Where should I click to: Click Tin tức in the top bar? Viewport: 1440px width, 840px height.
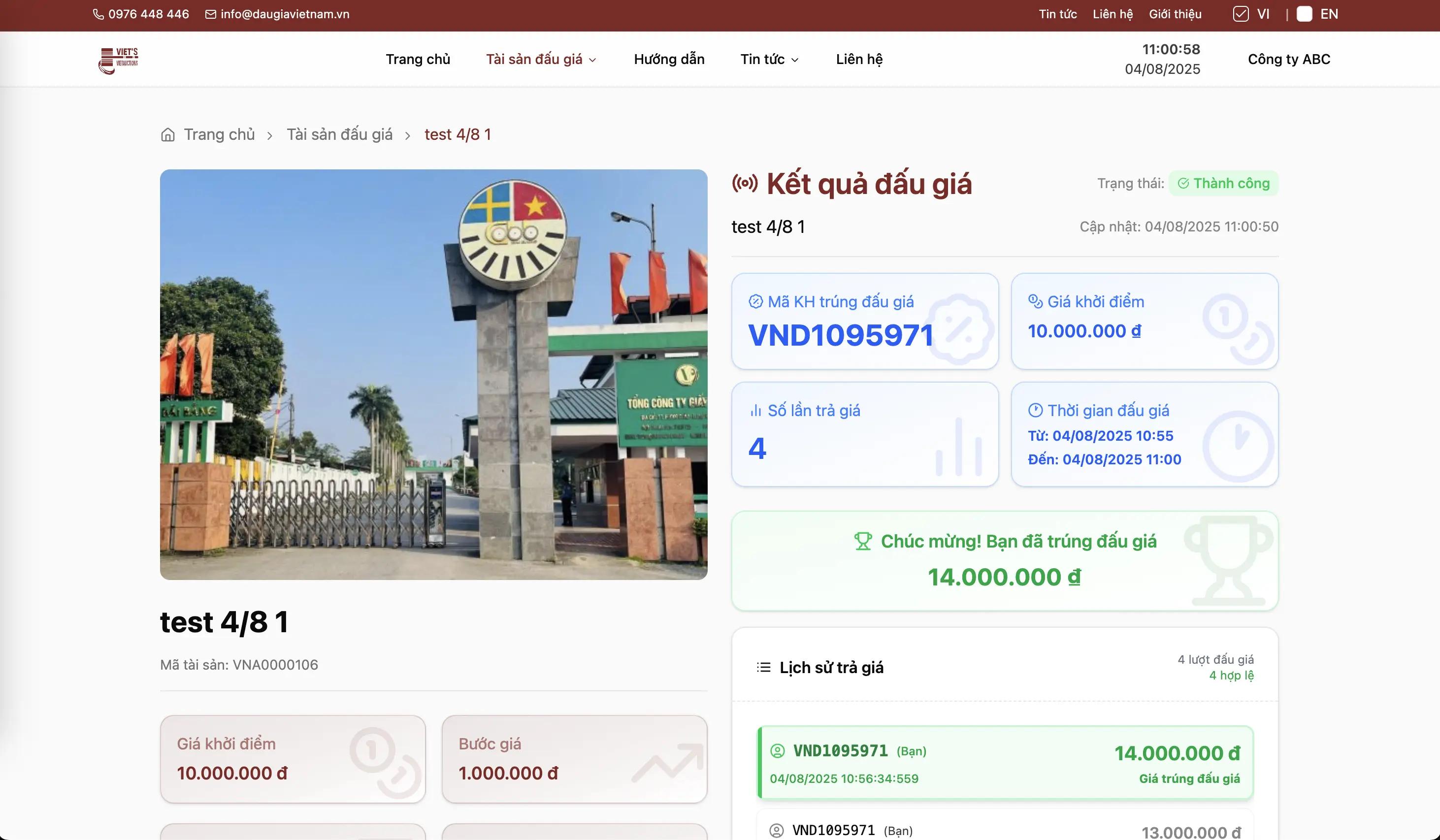coord(1058,14)
